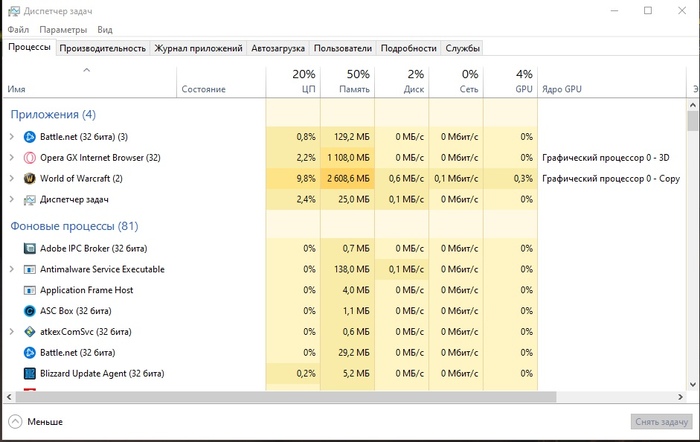
Task: Click the Battle.net app icon under Приложения
Action: (30, 137)
